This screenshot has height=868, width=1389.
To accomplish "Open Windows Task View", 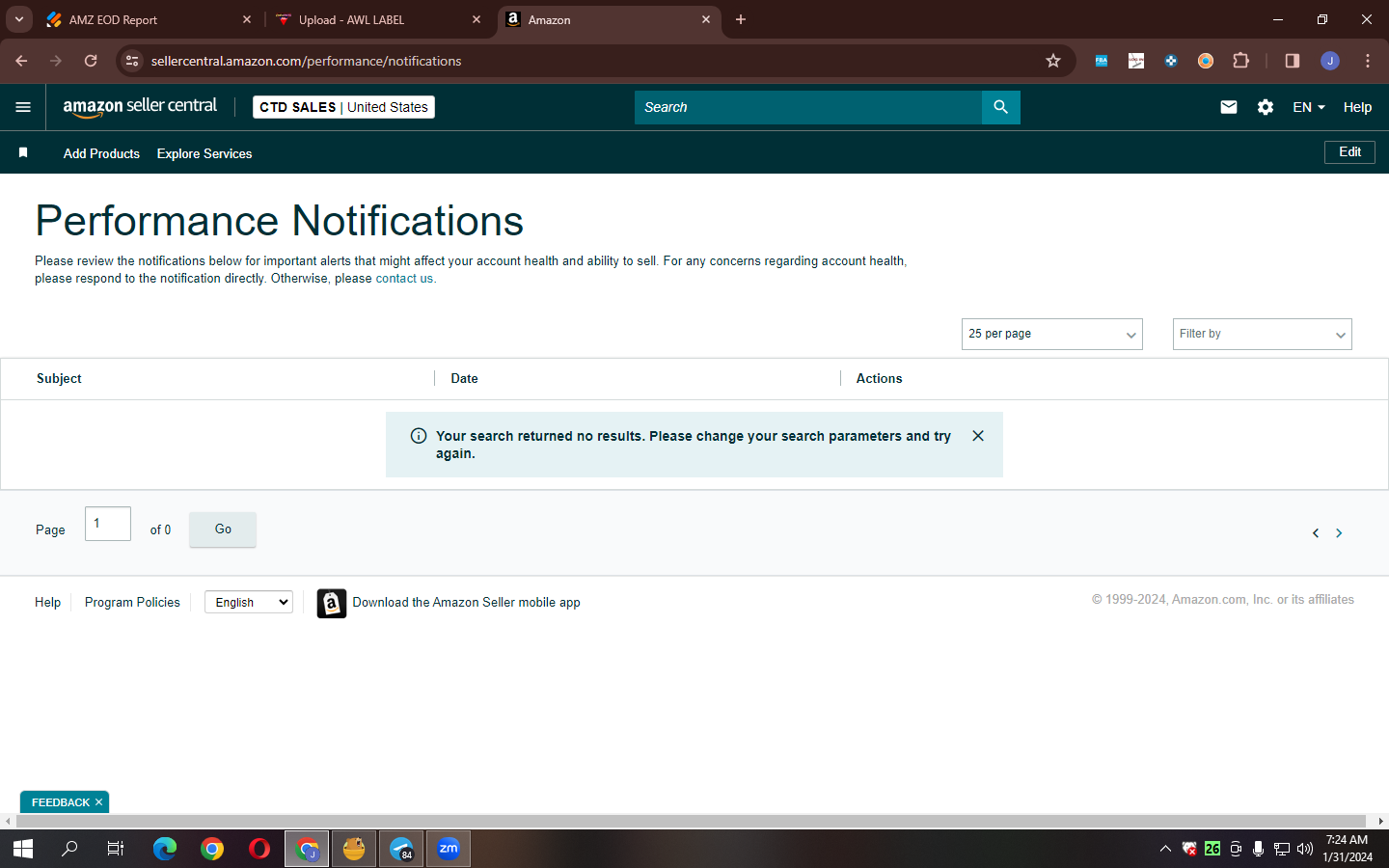I will [x=115, y=849].
